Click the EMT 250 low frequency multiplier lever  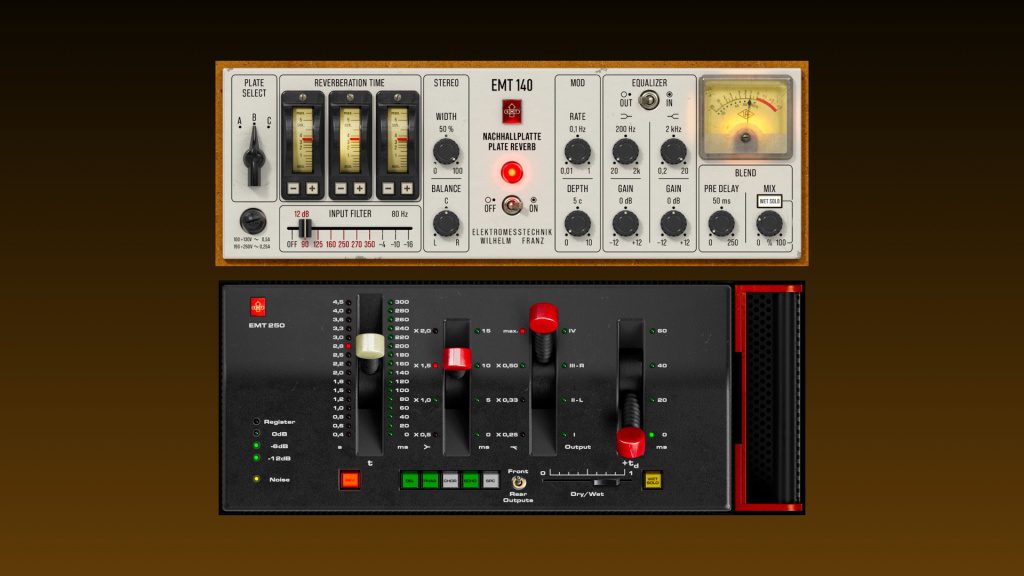(x=456, y=359)
